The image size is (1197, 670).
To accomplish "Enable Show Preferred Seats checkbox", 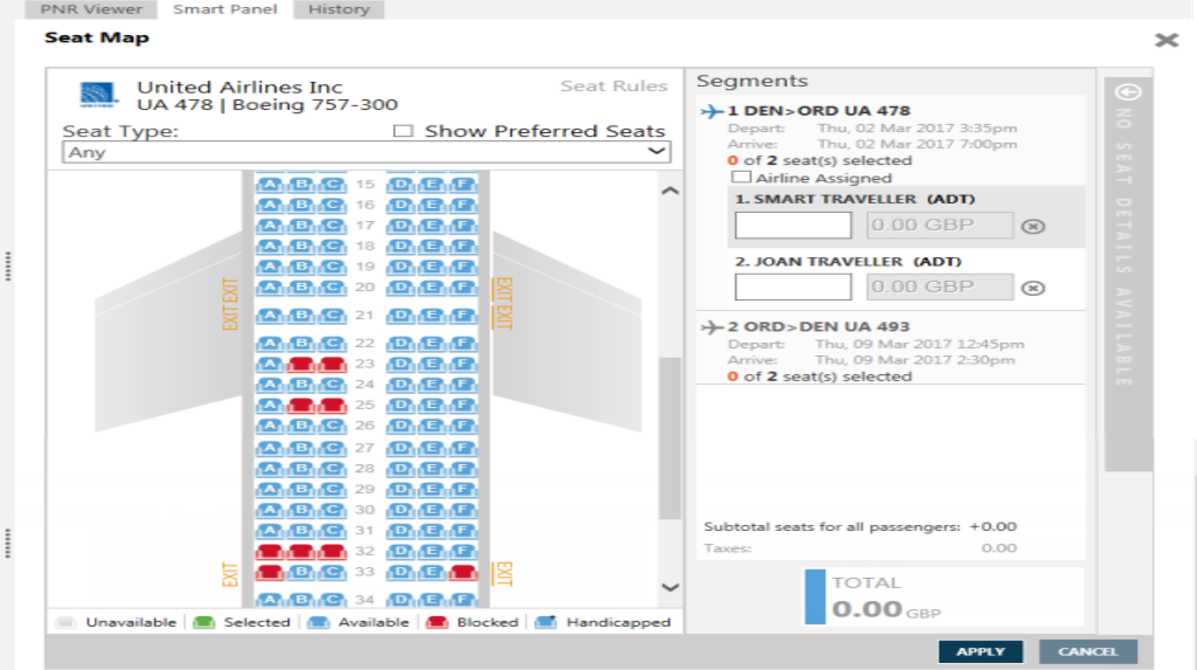I will (x=403, y=131).
